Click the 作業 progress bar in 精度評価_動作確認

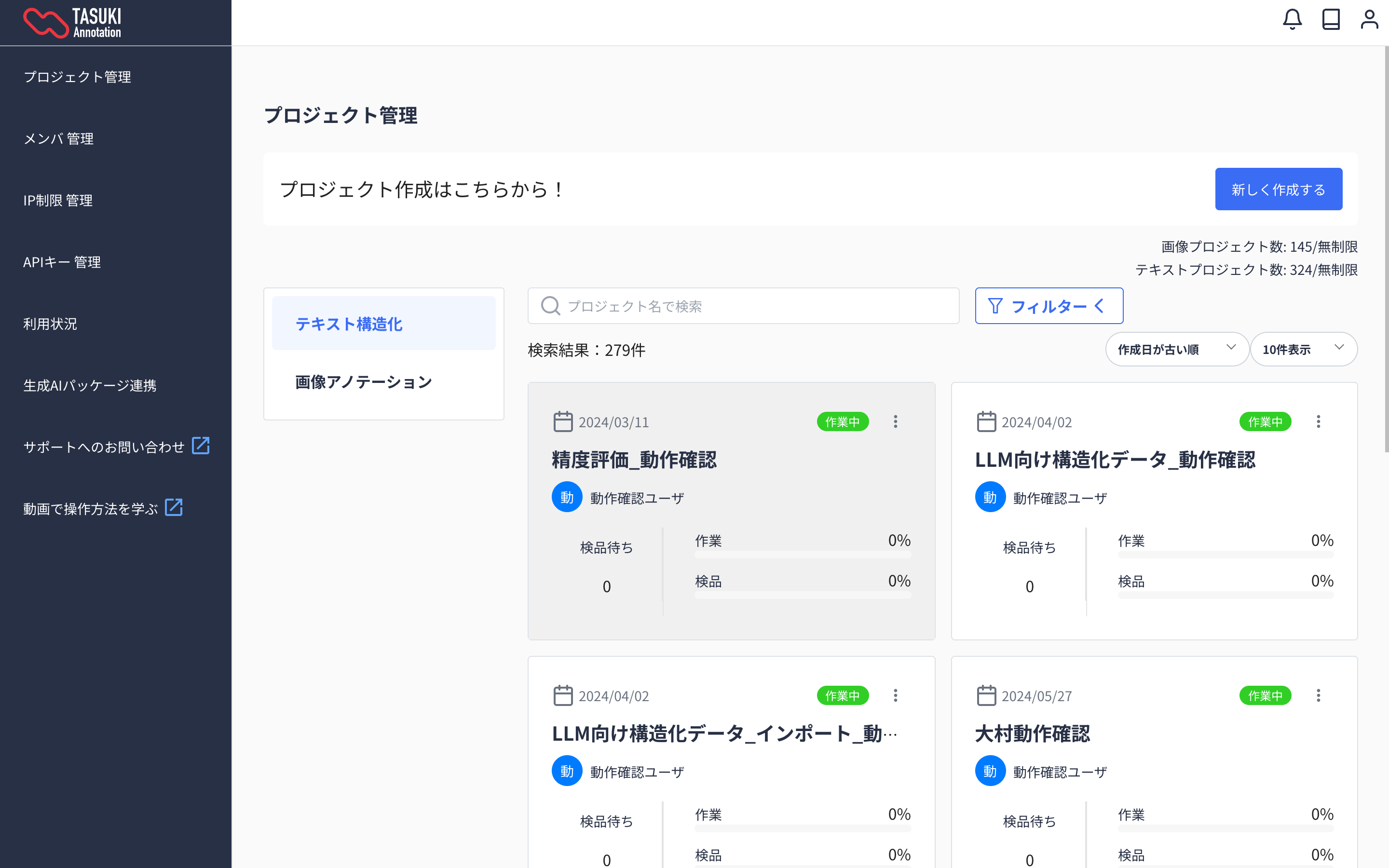point(803,555)
